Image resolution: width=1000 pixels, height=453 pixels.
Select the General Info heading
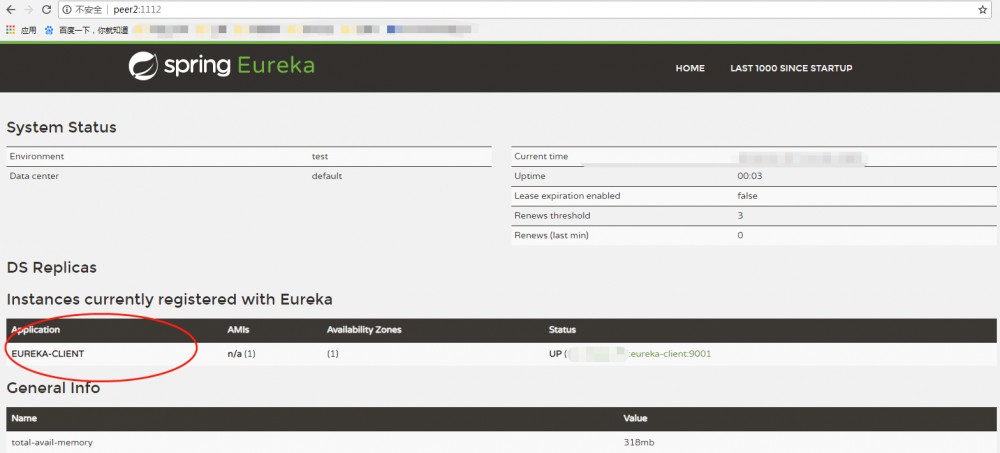click(54, 387)
